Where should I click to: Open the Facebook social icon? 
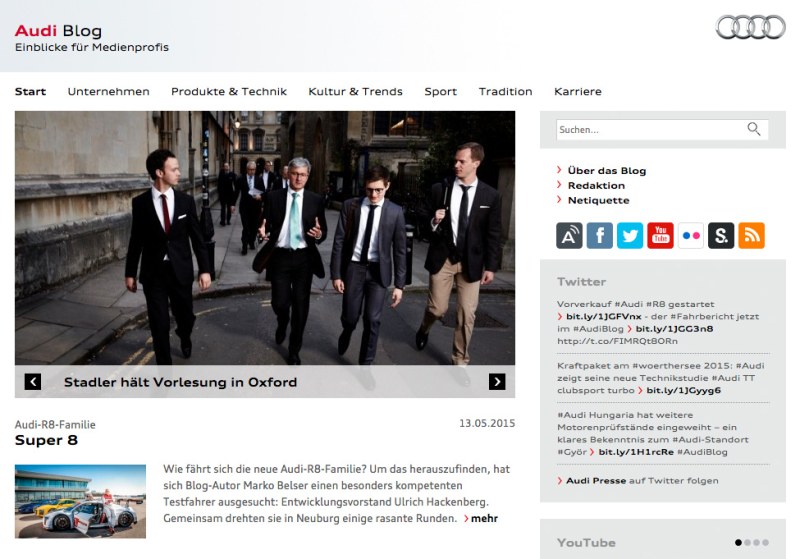599,236
